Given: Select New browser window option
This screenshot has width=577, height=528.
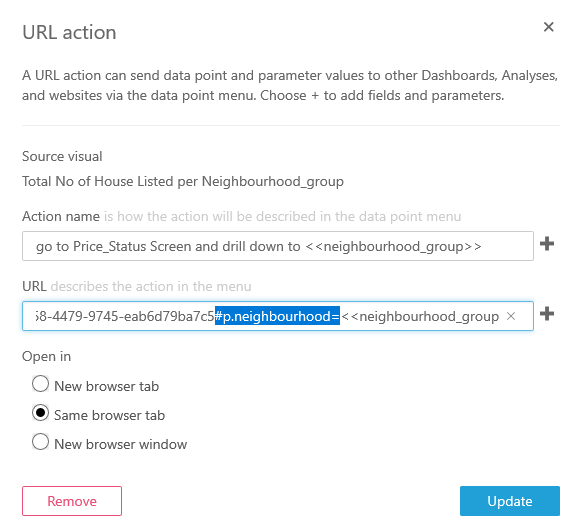Looking at the screenshot, I should click(x=40, y=442).
